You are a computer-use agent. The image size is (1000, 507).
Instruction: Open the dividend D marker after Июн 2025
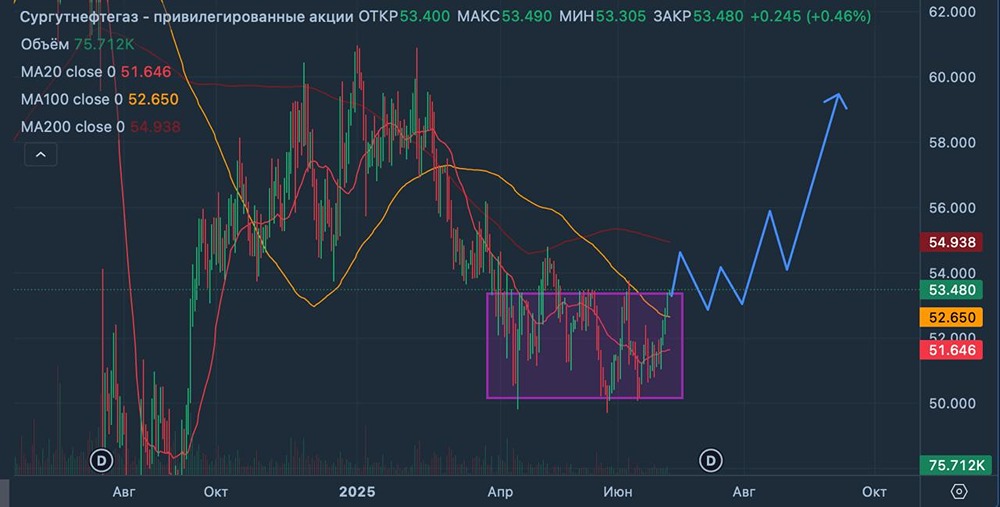click(x=711, y=460)
